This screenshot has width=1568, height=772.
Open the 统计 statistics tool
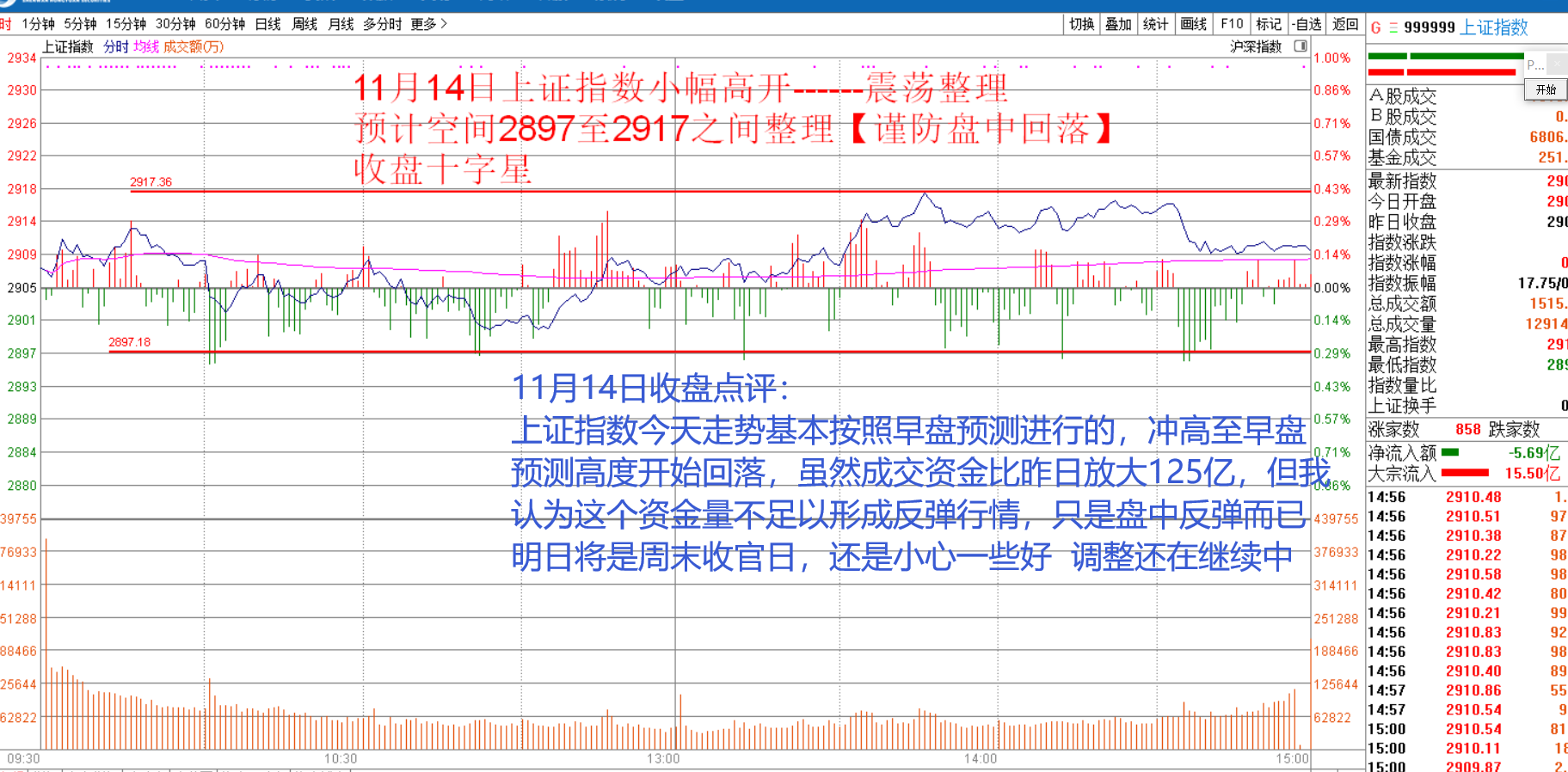pyautogui.click(x=1155, y=24)
